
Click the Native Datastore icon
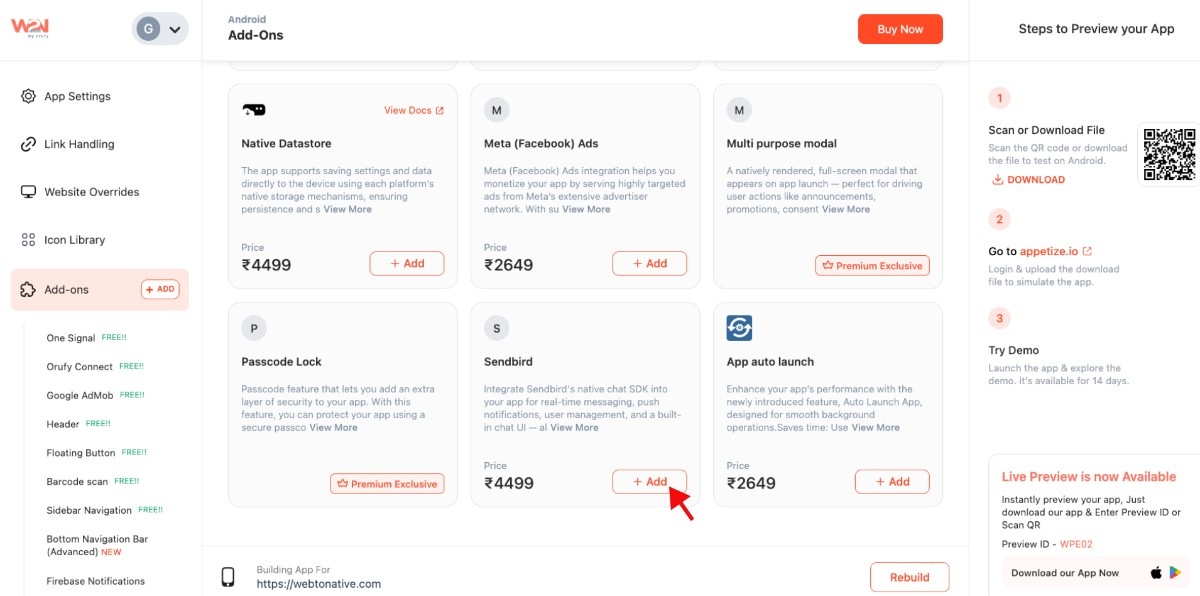(254, 110)
